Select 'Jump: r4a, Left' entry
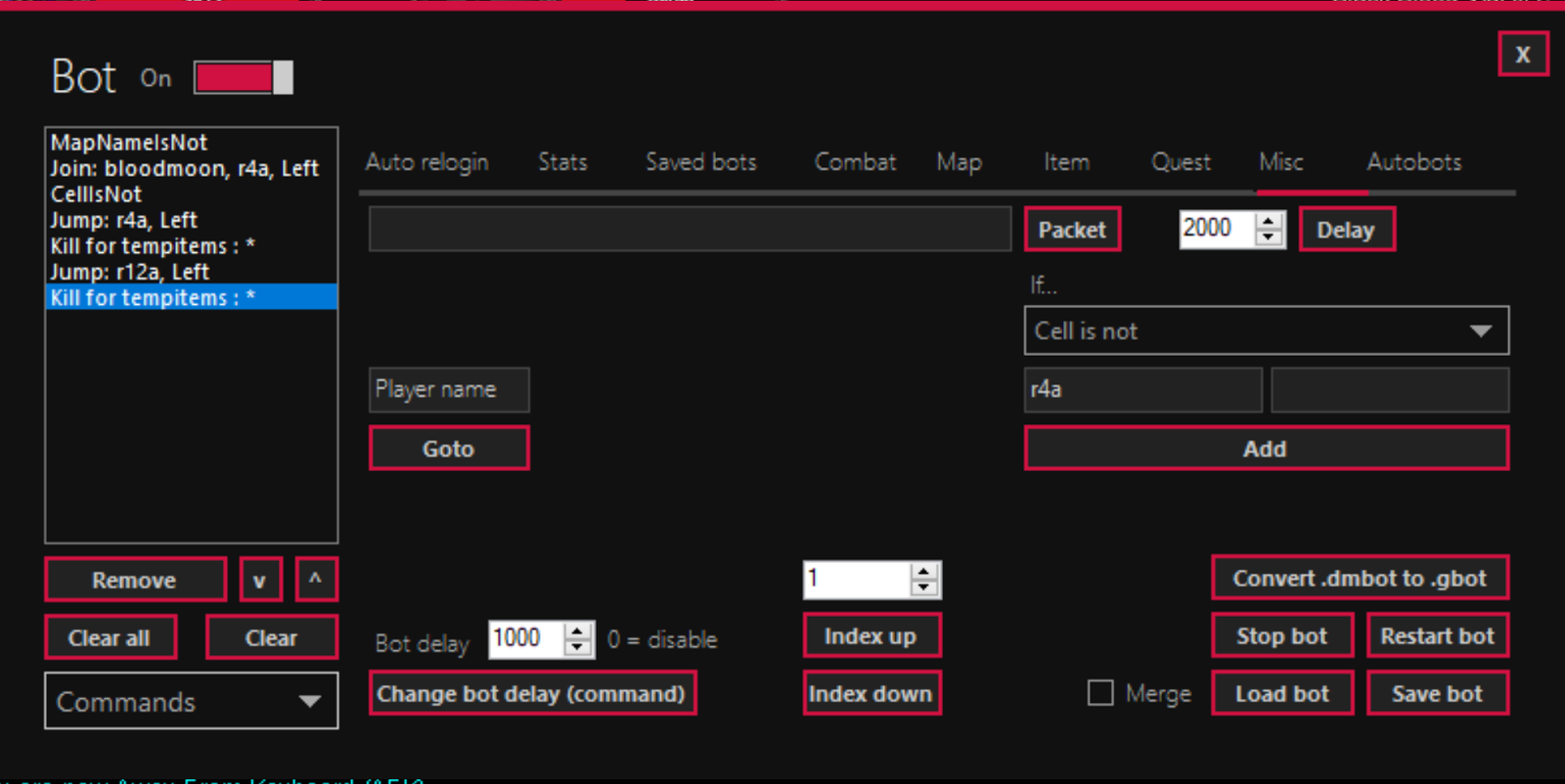1565x784 pixels. point(192,220)
